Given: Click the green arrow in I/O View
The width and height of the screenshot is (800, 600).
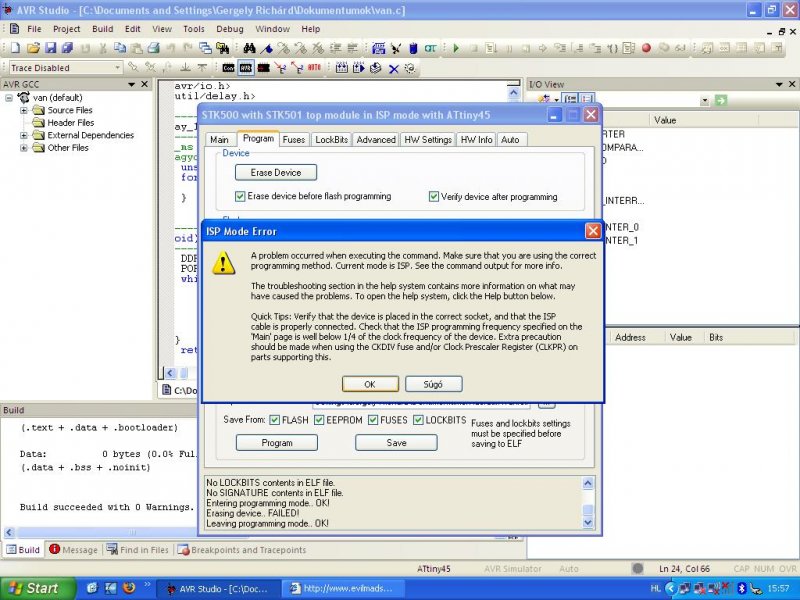Looking at the screenshot, I should pos(720,100).
